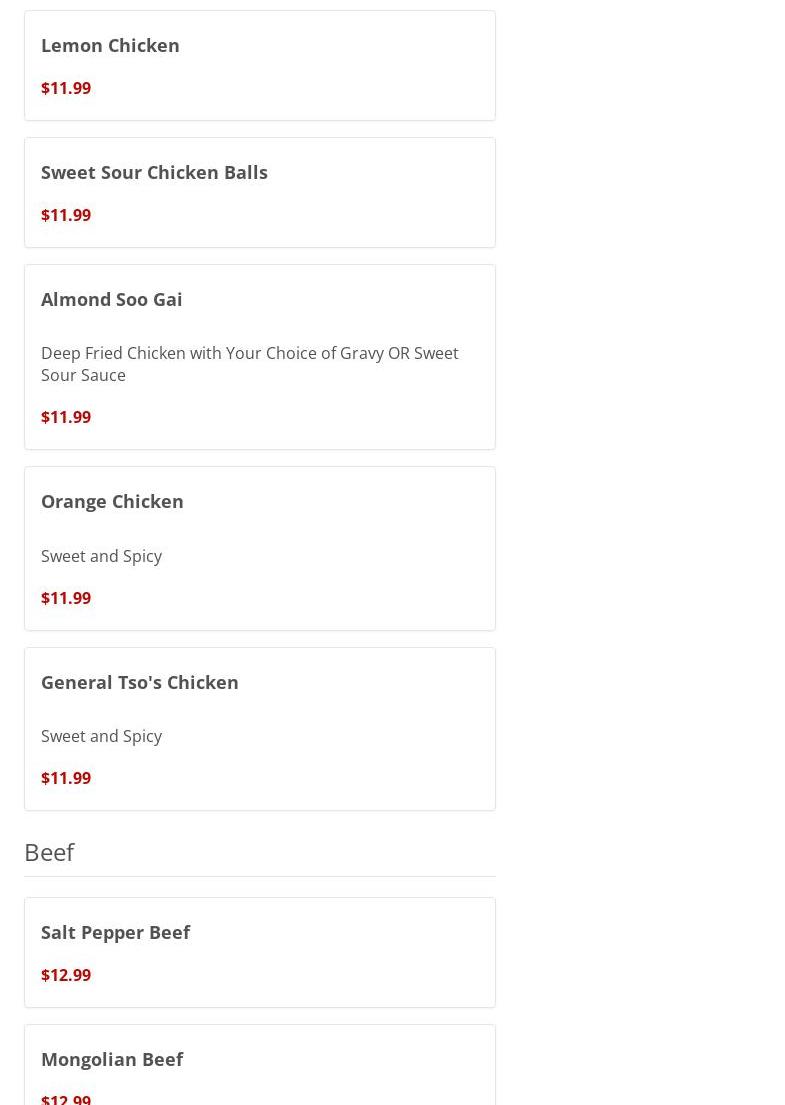
Task: Click the General Tso's Chicken price
Action: click(x=66, y=778)
